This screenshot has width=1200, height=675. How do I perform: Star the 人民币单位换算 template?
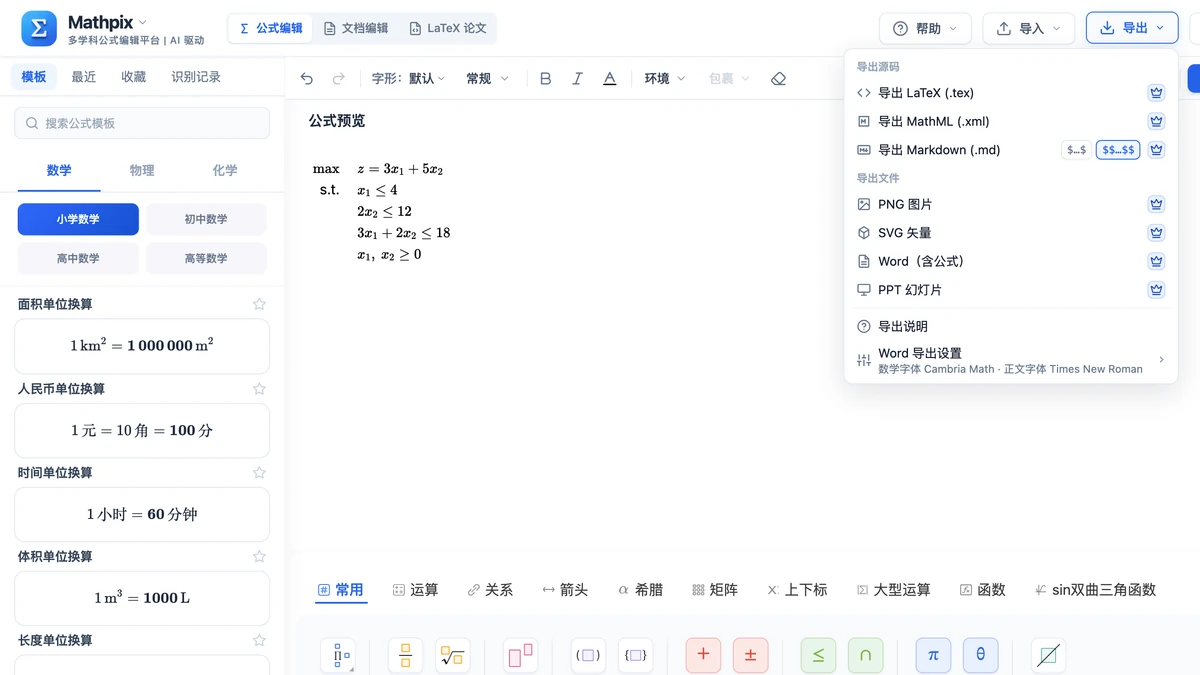[x=259, y=388]
